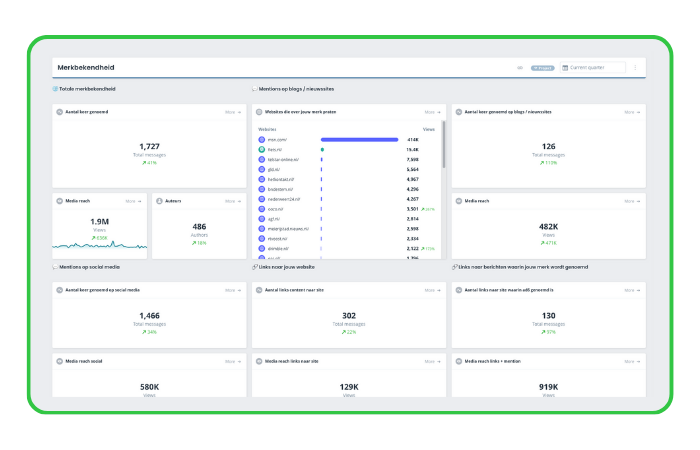The image size is (700, 450).
Task: Open More on Media reach links naar site
Action: pos(433,362)
